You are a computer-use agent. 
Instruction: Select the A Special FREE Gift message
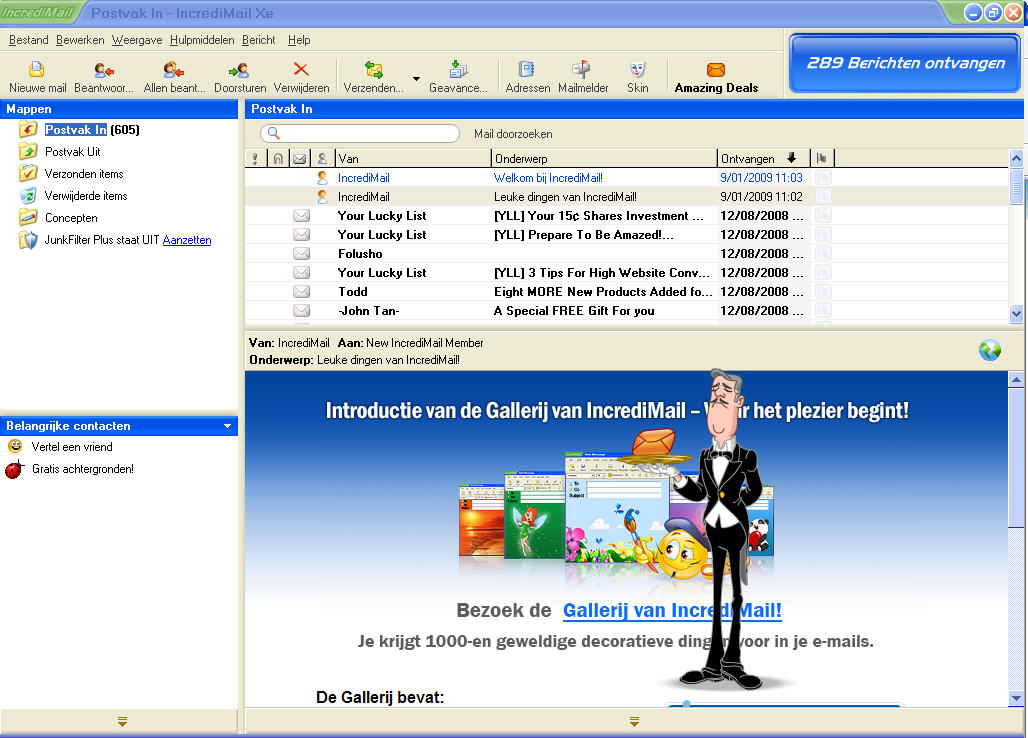tap(626, 310)
